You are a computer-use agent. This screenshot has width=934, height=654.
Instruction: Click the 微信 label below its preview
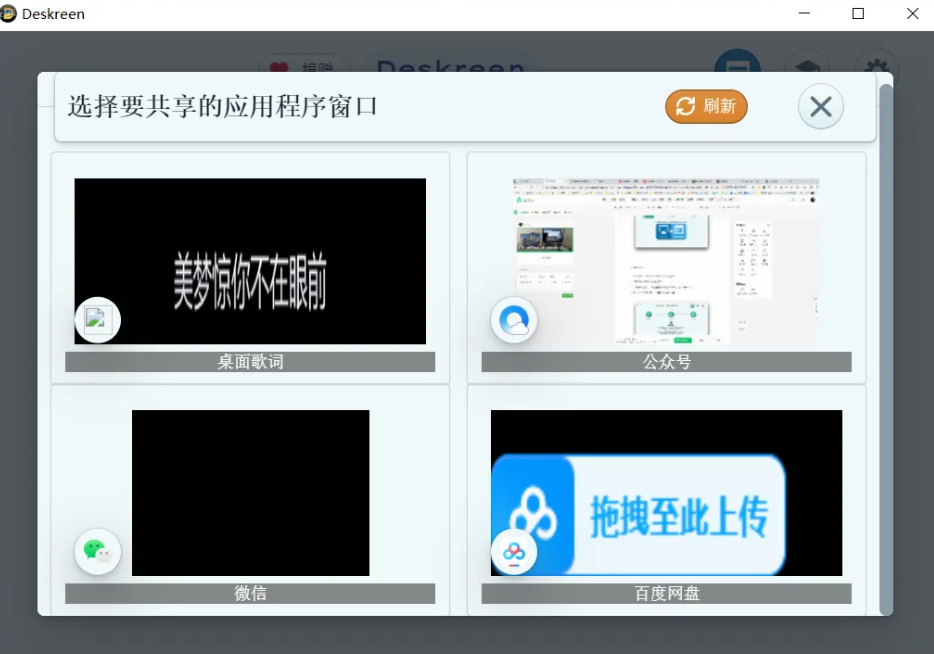[x=249, y=593]
